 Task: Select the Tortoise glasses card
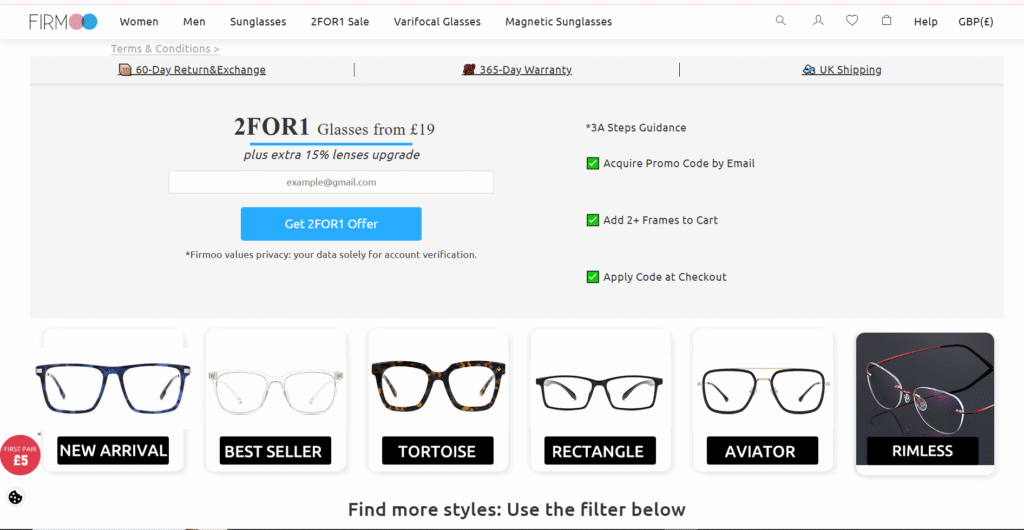[438, 401]
